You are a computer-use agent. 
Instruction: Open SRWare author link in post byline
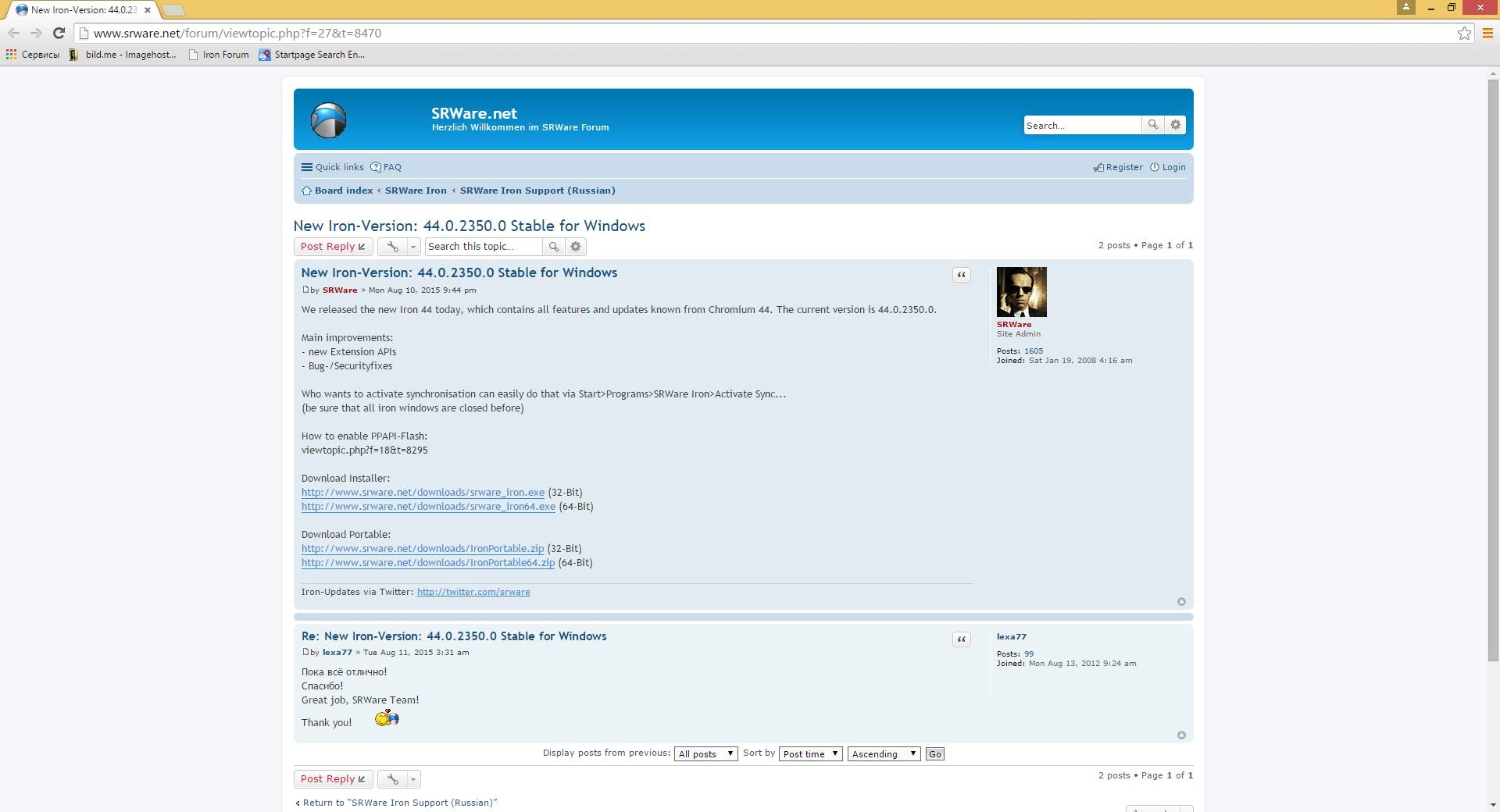pos(340,290)
